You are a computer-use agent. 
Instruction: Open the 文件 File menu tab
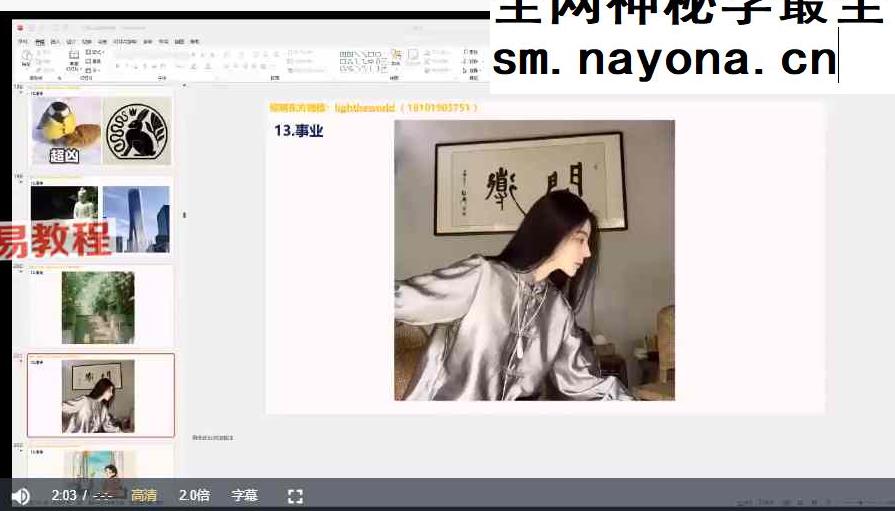coord(23,42)
